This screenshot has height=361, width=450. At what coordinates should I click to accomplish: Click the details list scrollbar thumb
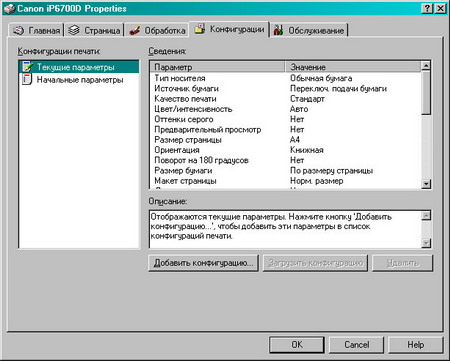tap(426, 93)
